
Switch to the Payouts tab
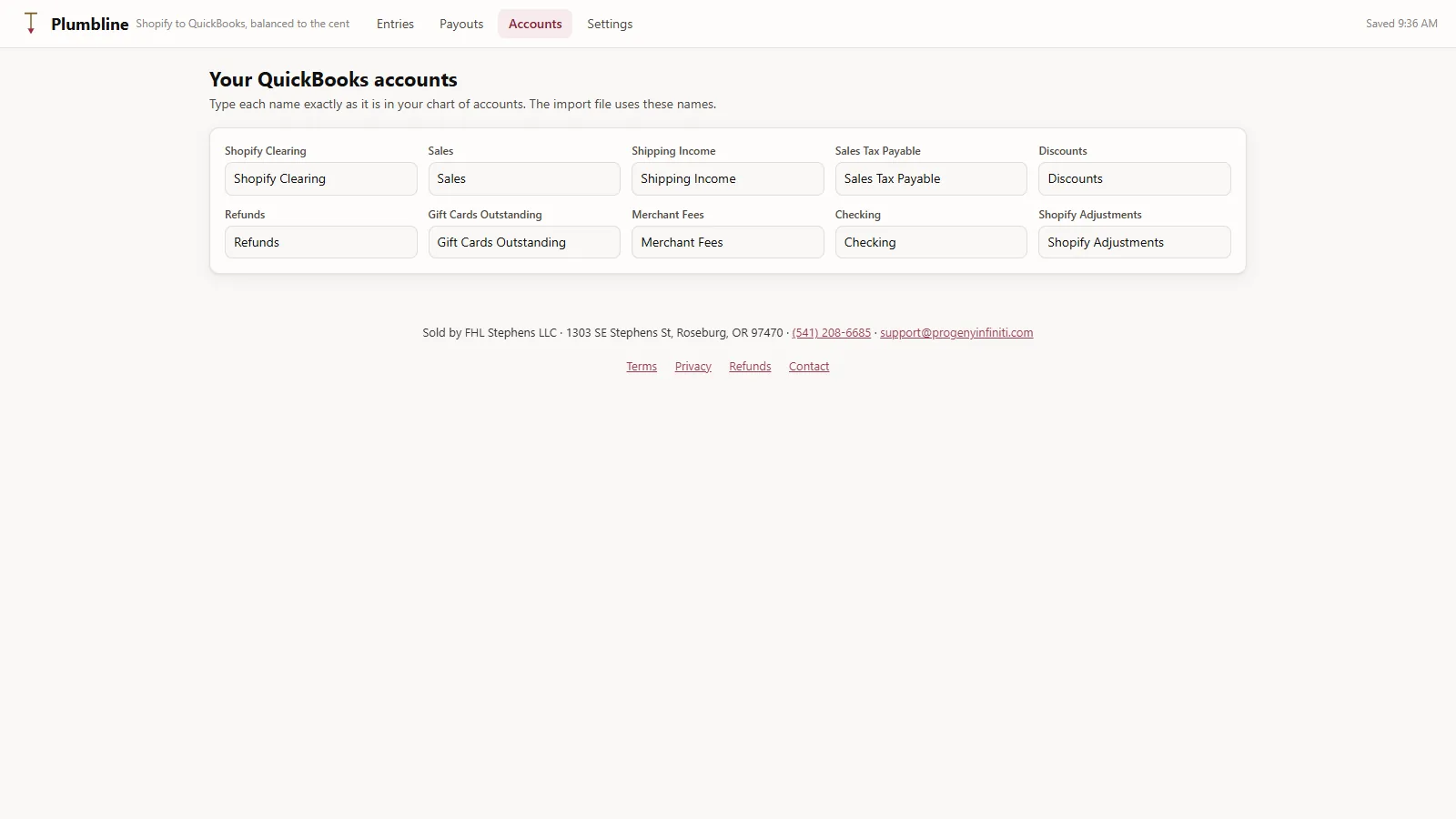pos(461,24)
